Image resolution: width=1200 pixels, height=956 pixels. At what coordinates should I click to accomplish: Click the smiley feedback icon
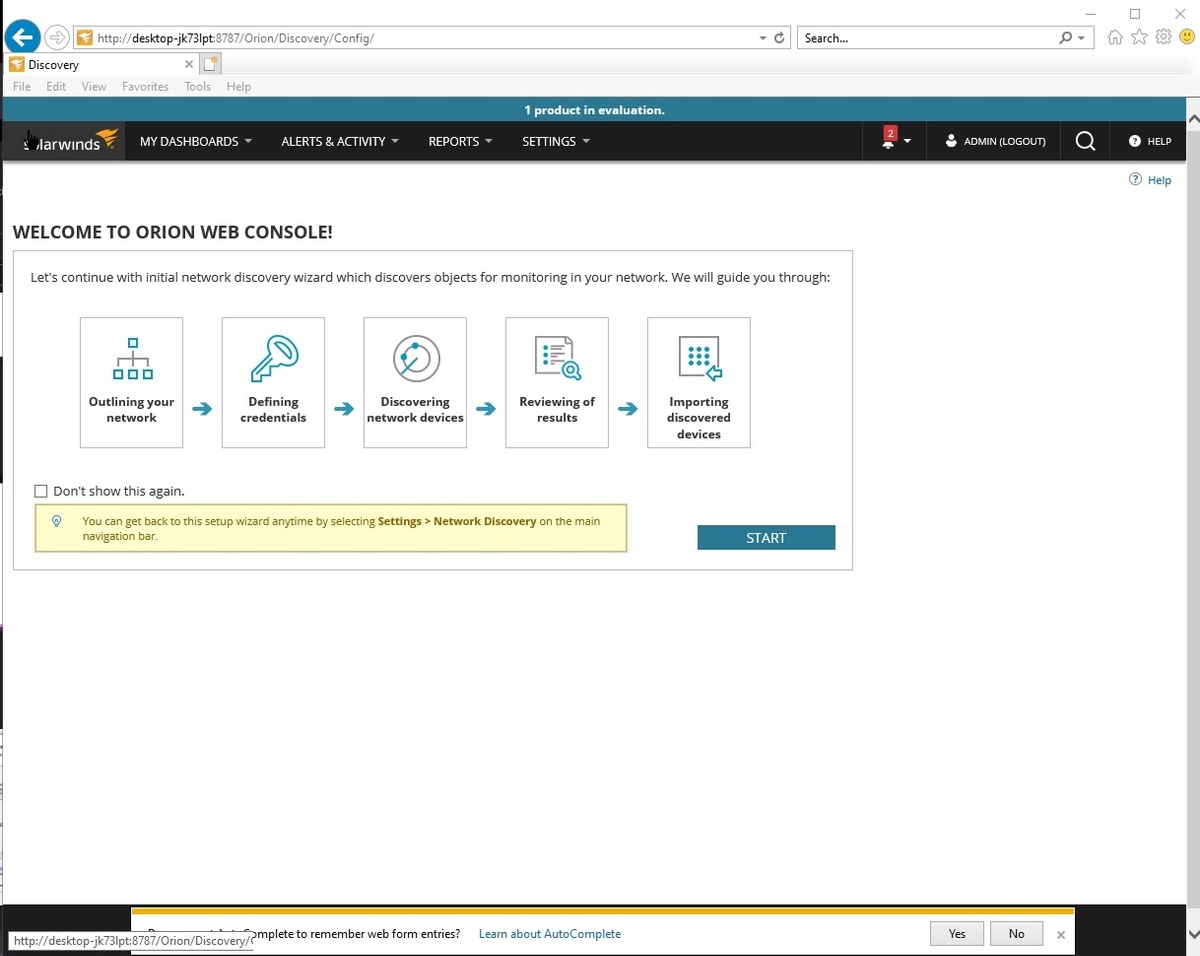click(1186, 37)
